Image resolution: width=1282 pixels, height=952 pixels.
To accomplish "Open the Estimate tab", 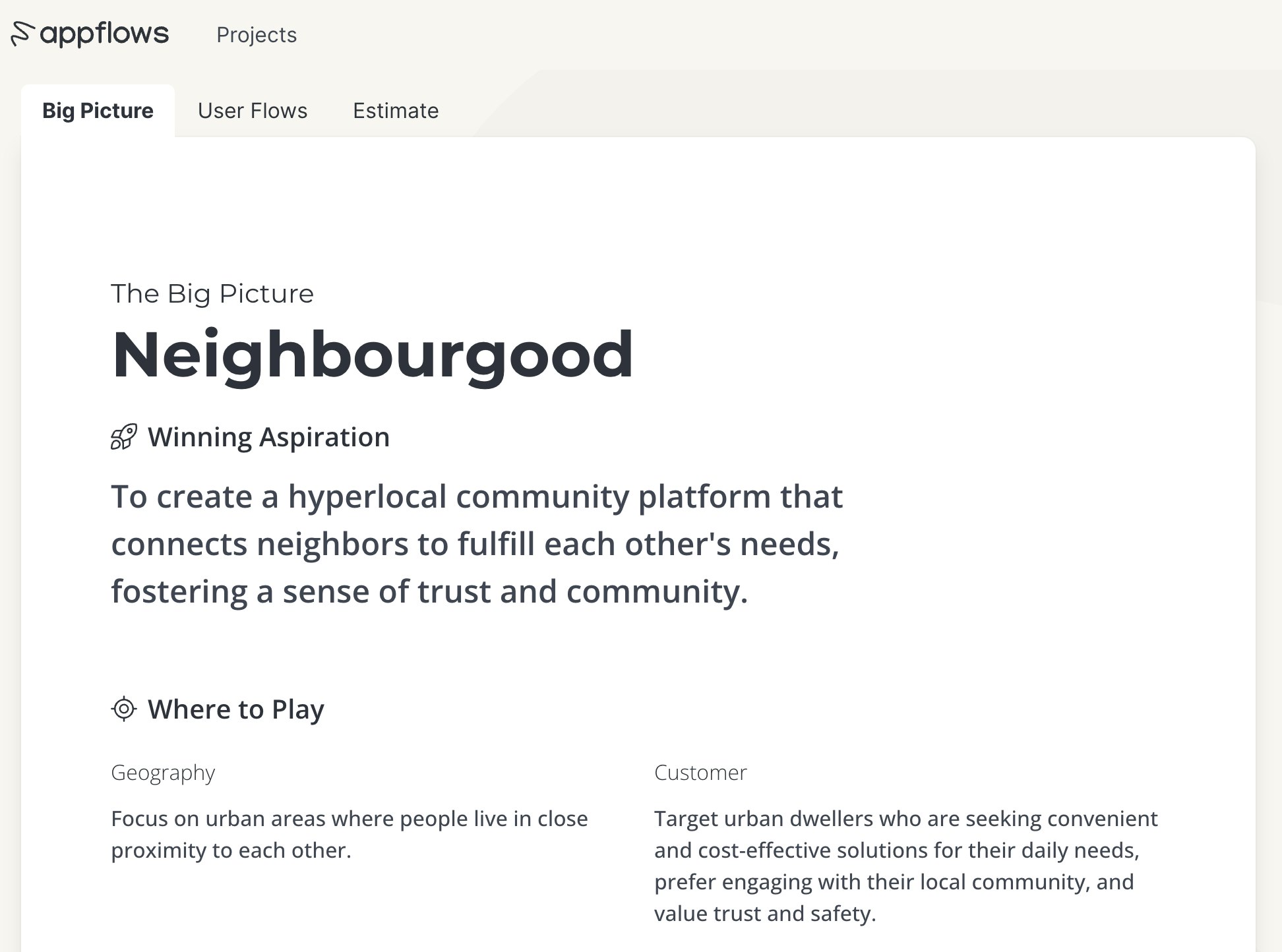I will pos(396,111).
